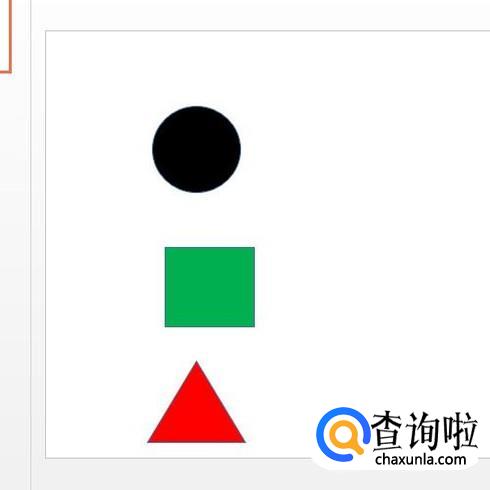The width and height of the screenshot is (490, 490).
Task: Open the chaxunla.com link
Action: pyautogui.click(x=420, y=460)
